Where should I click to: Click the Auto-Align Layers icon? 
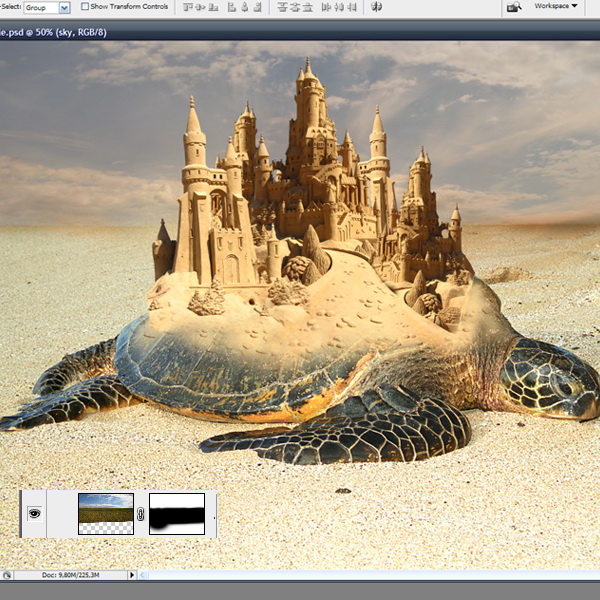click(x=376, y=7)
